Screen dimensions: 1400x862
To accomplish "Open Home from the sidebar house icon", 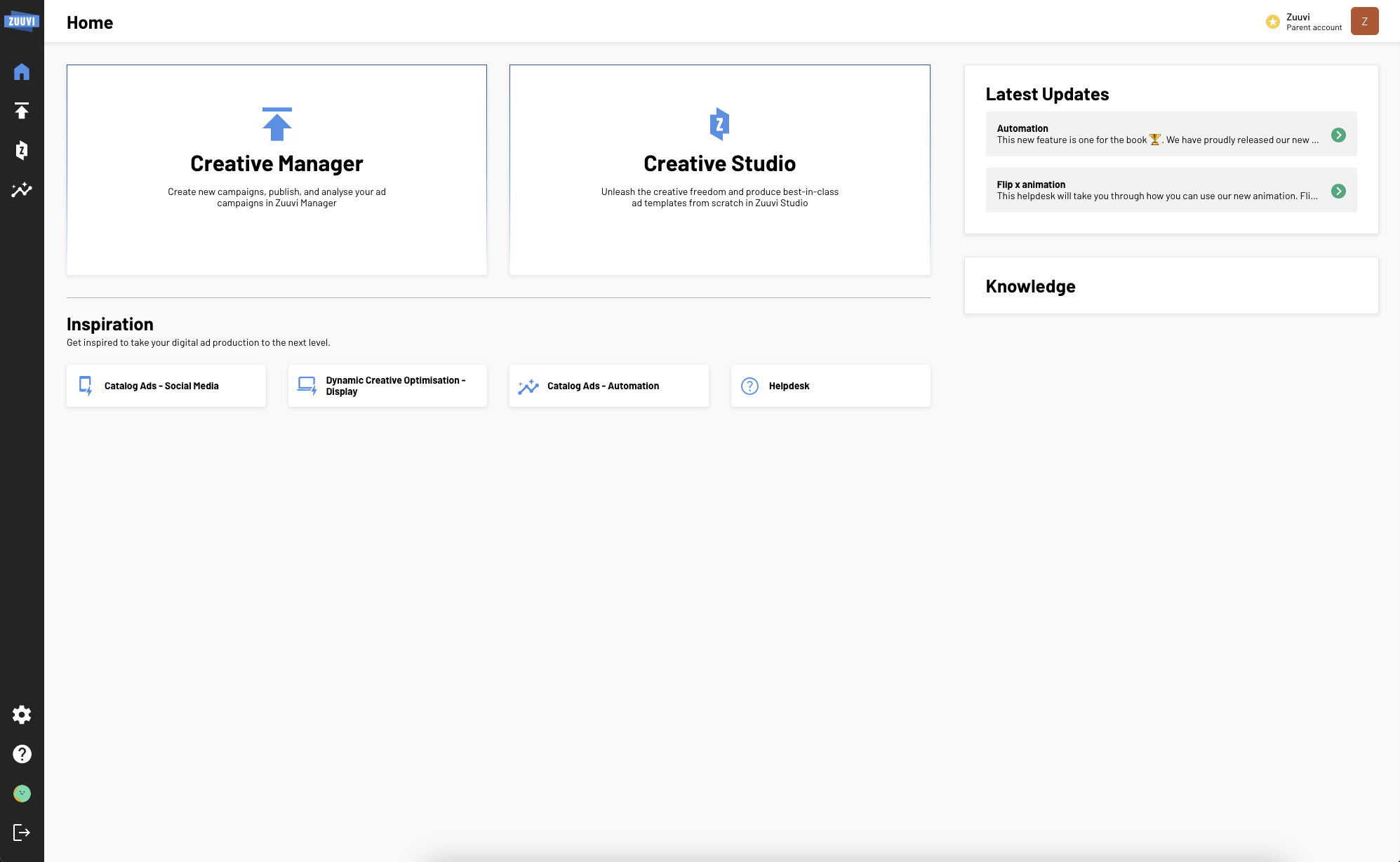I will (x=22, y=72).
